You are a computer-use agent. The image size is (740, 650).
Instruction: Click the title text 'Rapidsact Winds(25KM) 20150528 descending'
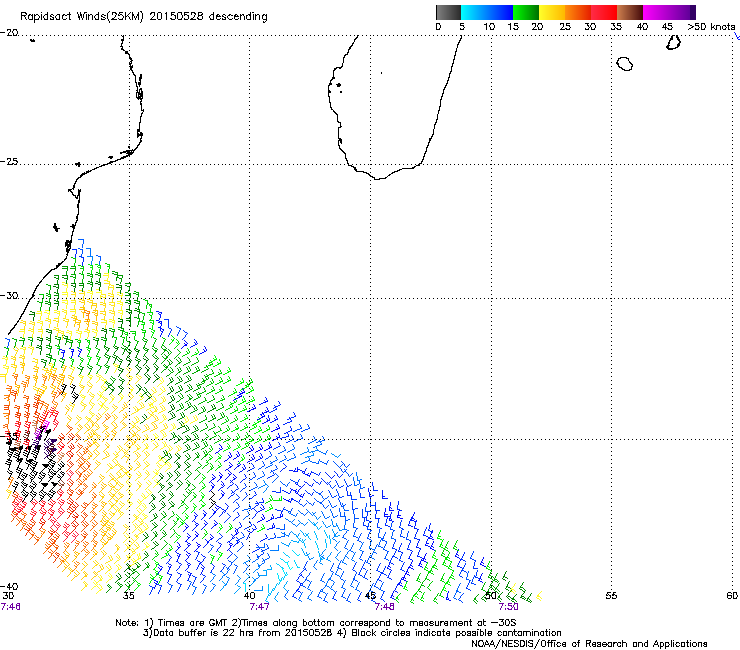pyautogui.click(x=143, y=17)
